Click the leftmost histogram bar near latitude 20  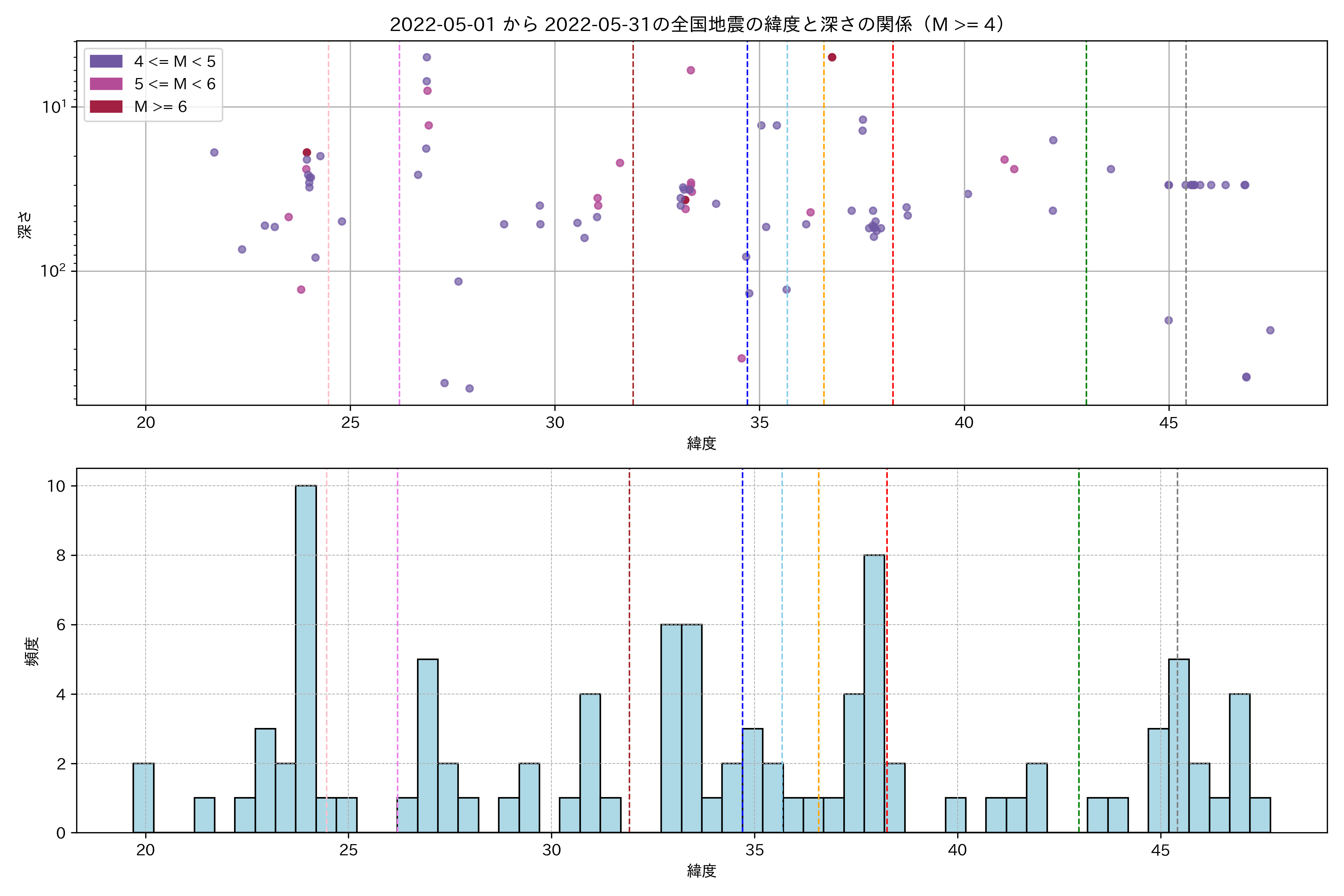(143, 798)
